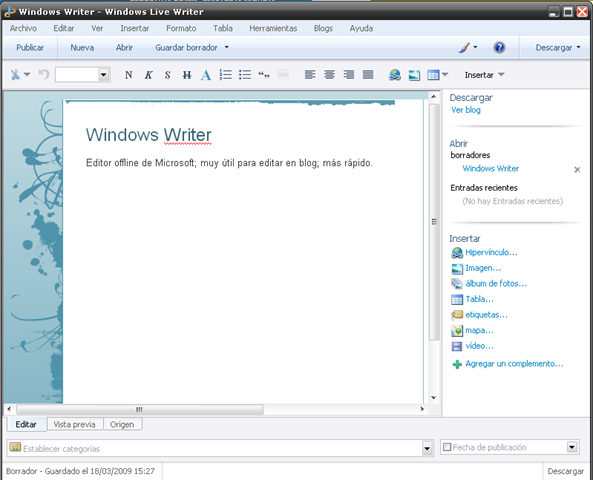Open the paragraph style combo box

pyautogui.click(x=83, y=75)
